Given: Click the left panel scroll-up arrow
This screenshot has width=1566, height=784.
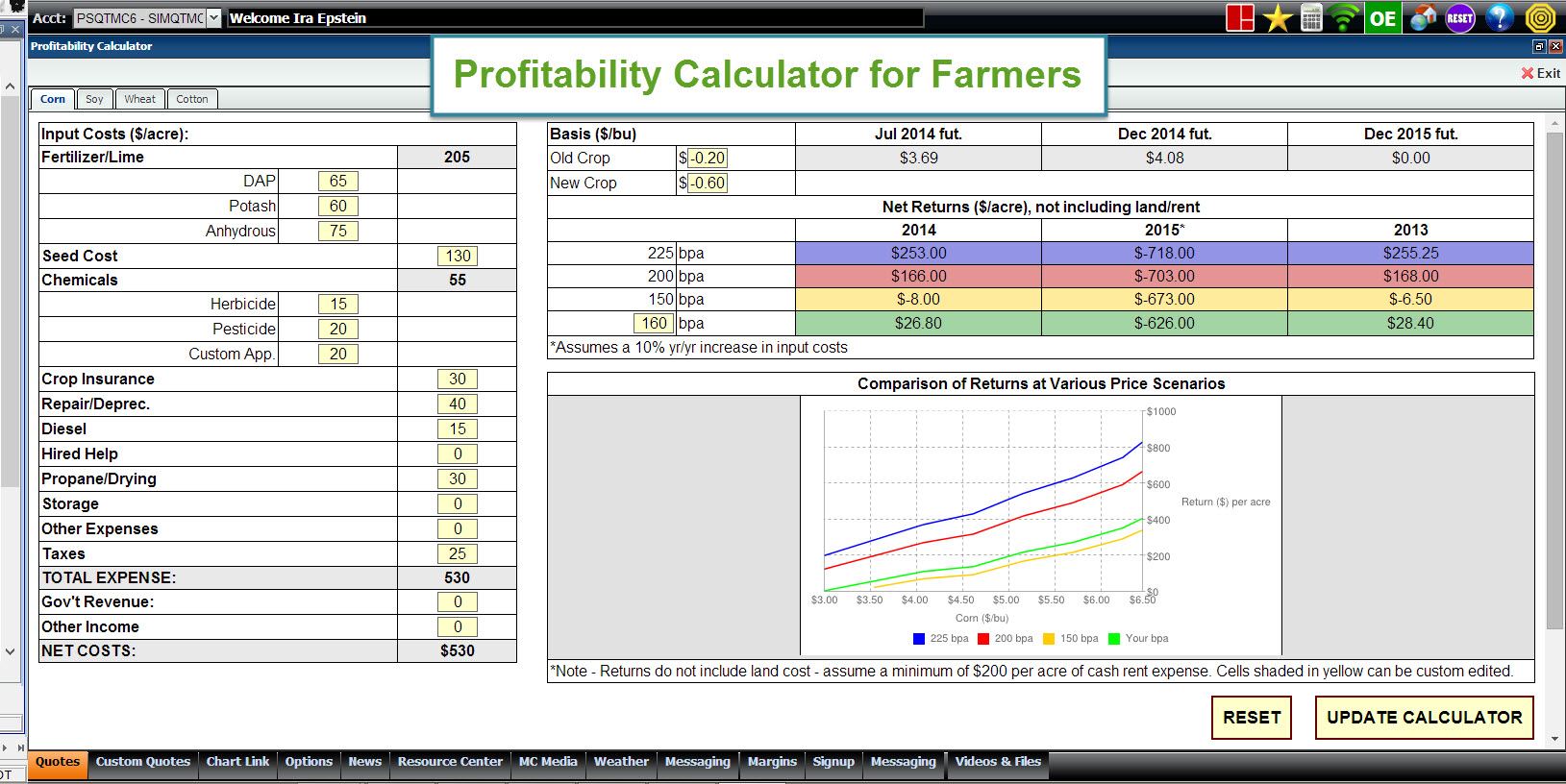Looking at the screenshot, I should [x=10, y=86].
